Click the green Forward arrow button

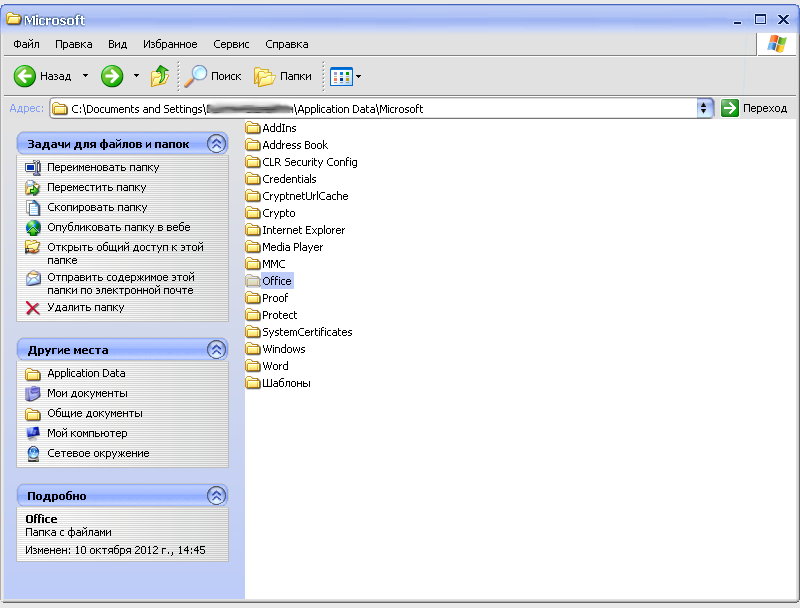pos(112,76)
